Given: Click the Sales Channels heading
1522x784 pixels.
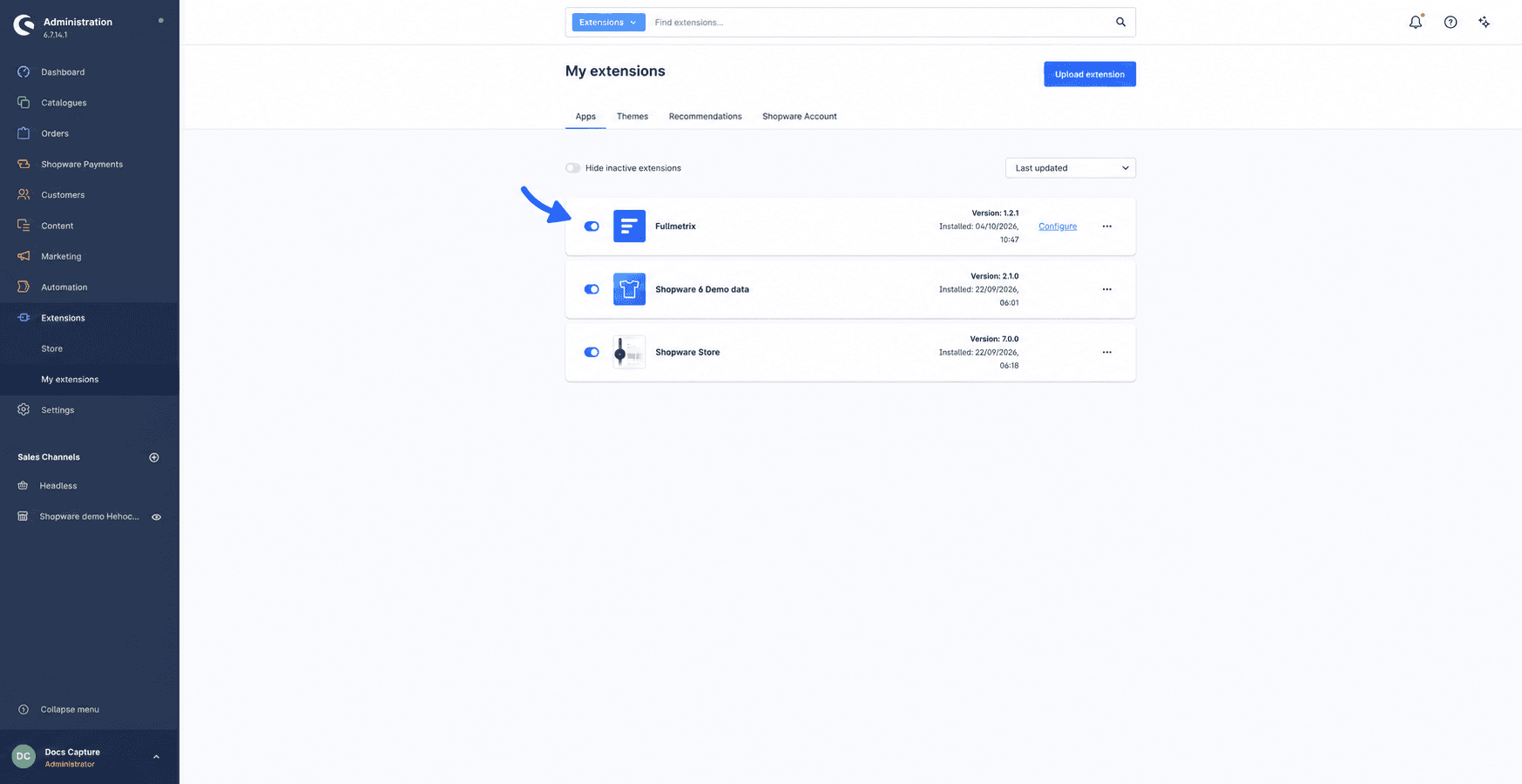Looking at the screenshot, I should (x=49, y=457).
